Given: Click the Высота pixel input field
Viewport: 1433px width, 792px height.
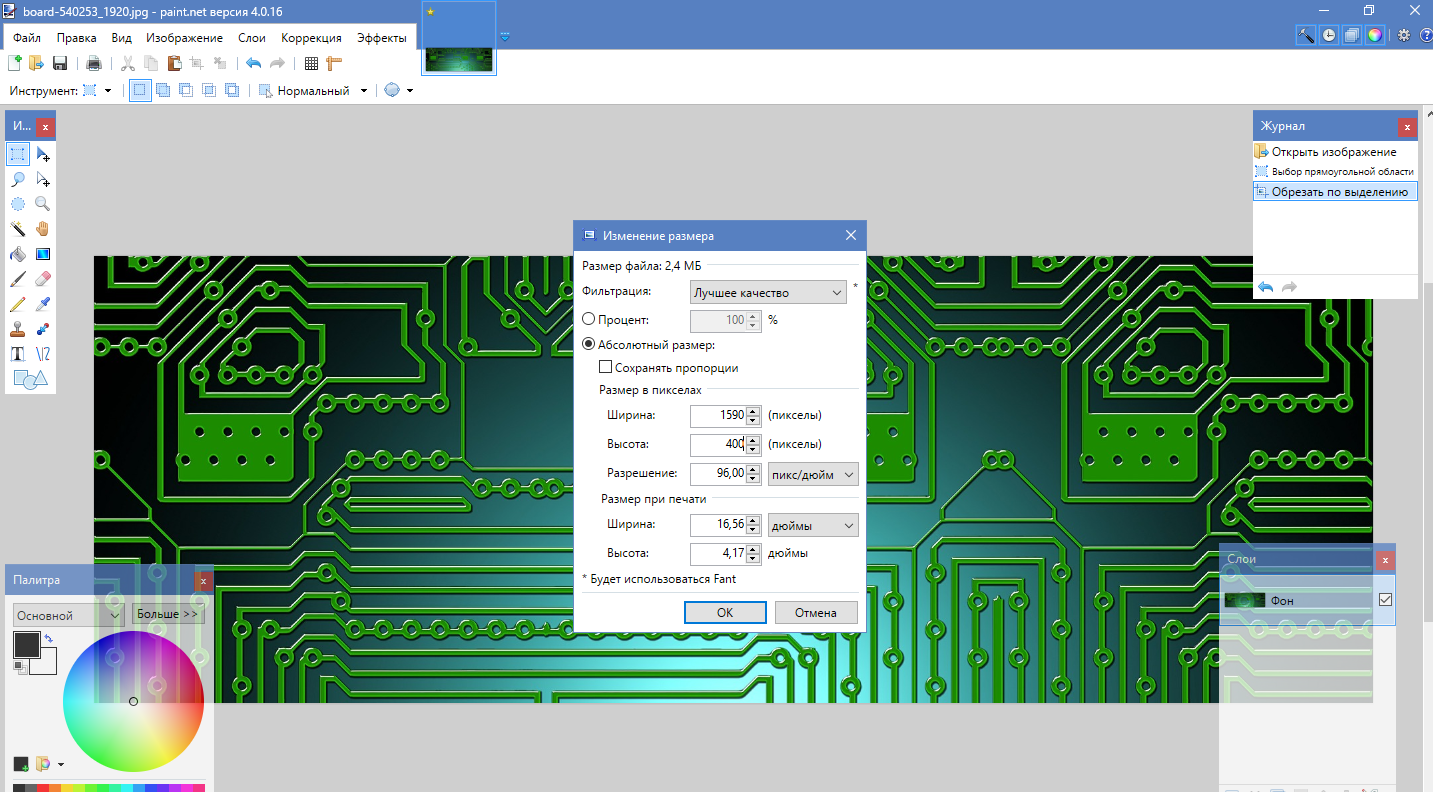Looking at the screenshot, I should (x=718, y=444).
